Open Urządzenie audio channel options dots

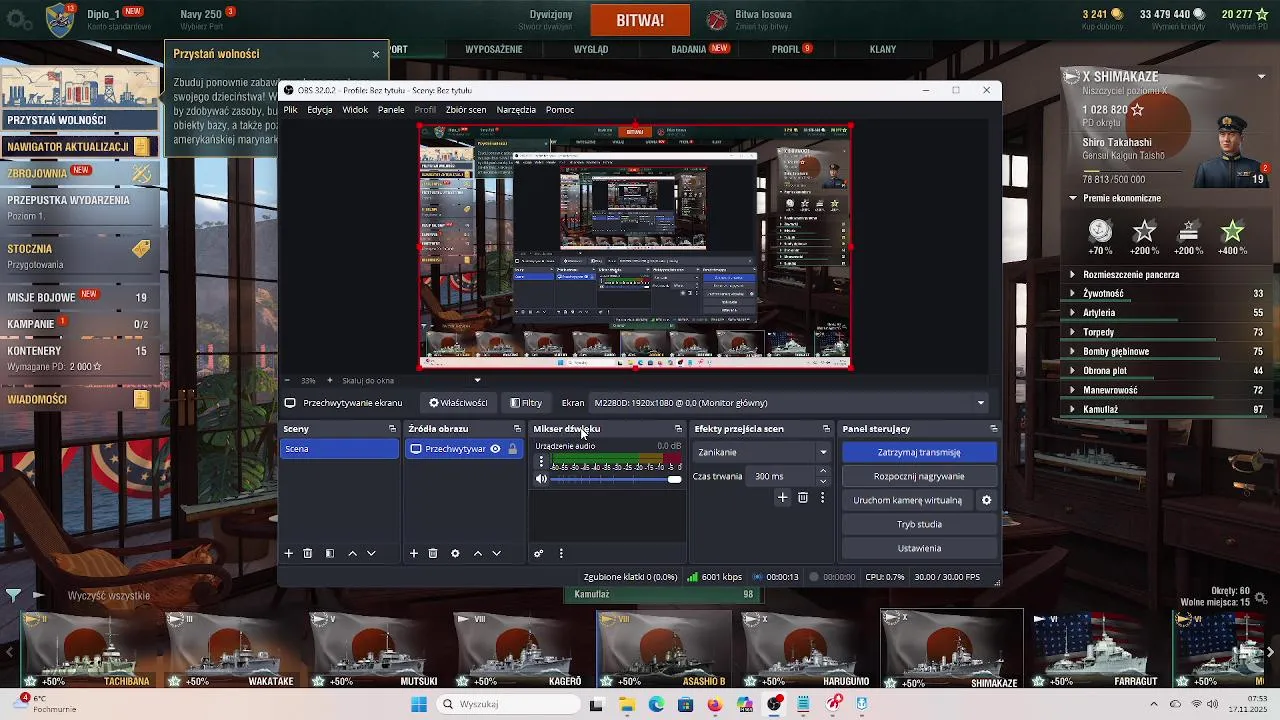pyautogui.click(x=542, y=462)
